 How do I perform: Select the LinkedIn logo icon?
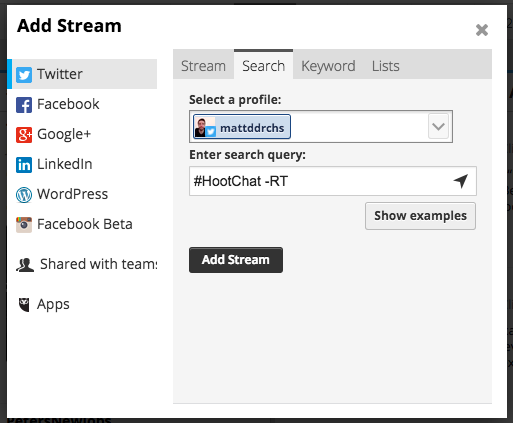coord(24,165)
